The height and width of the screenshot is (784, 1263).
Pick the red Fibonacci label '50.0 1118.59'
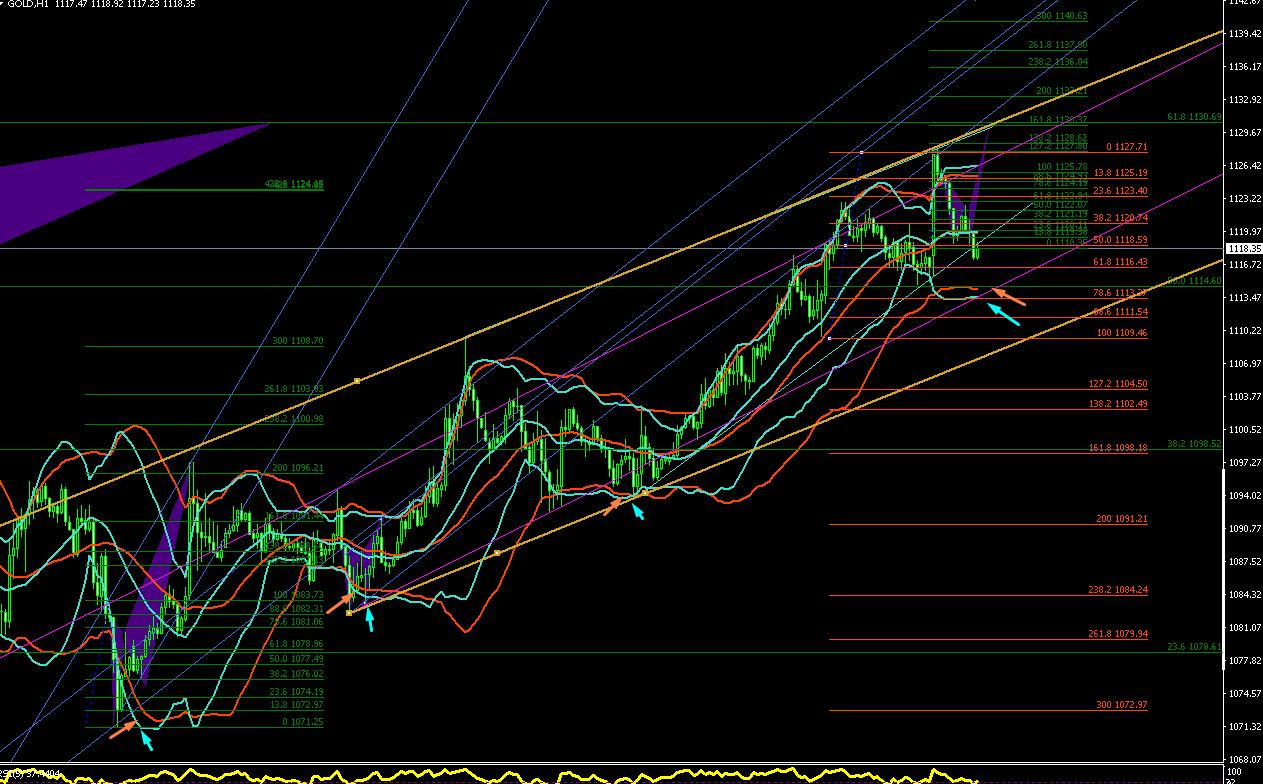(x=1120, y=240)
